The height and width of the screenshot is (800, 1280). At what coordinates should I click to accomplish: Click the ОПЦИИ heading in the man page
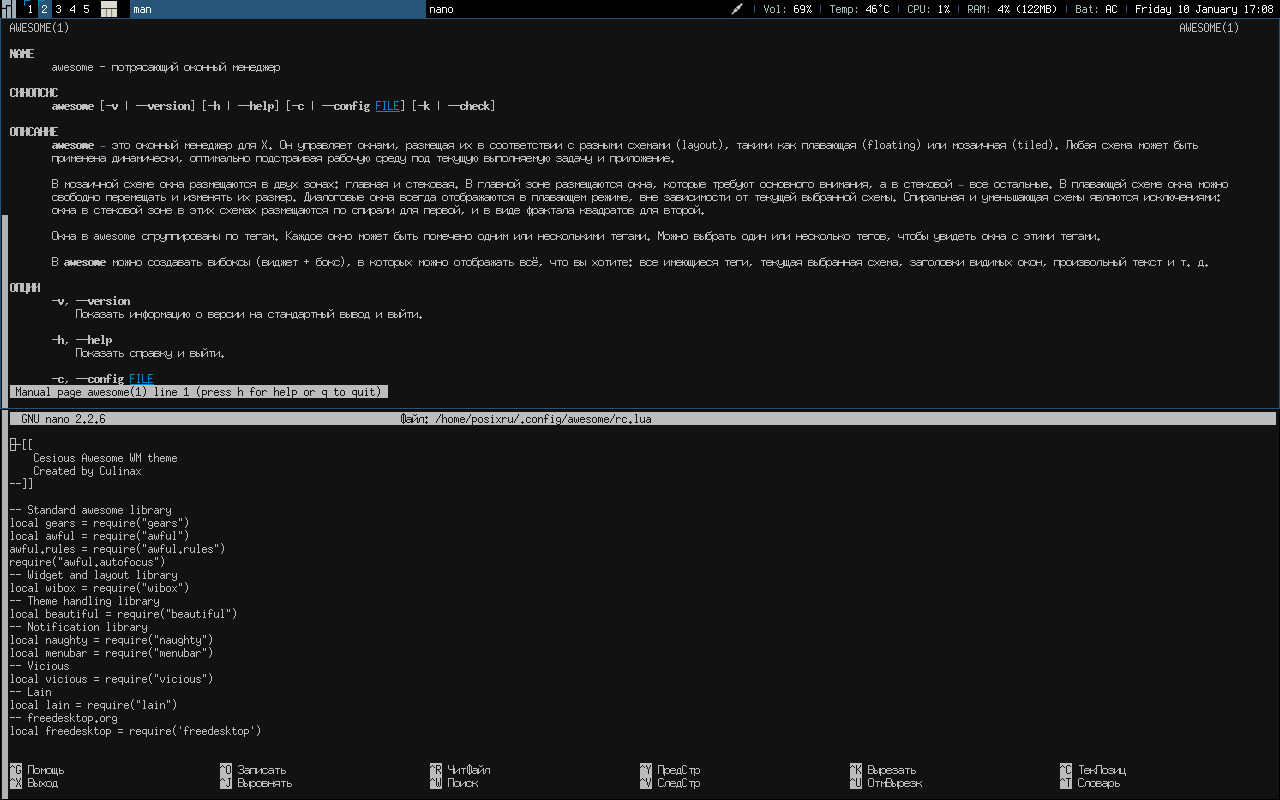tap(24, 288)
